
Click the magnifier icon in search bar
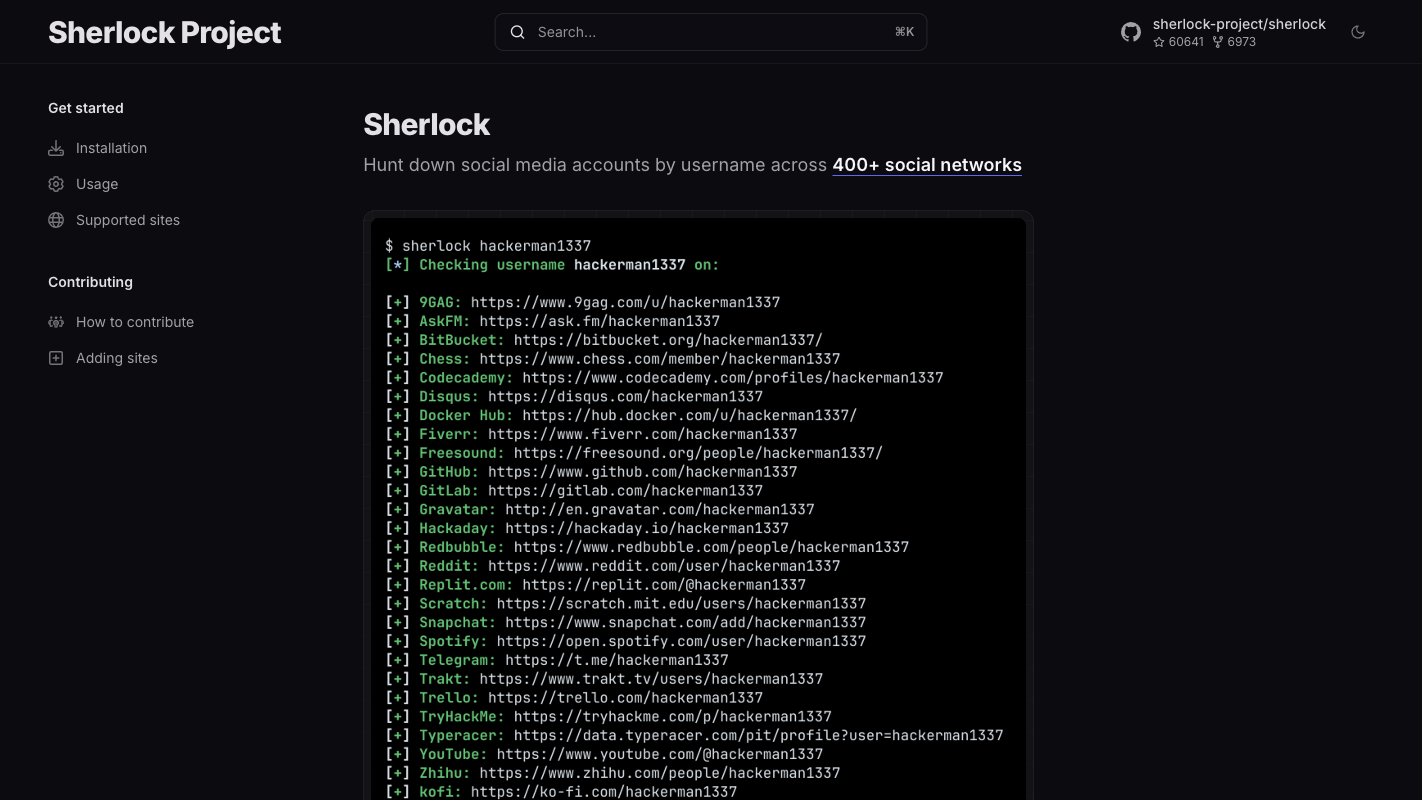point(517,32)
